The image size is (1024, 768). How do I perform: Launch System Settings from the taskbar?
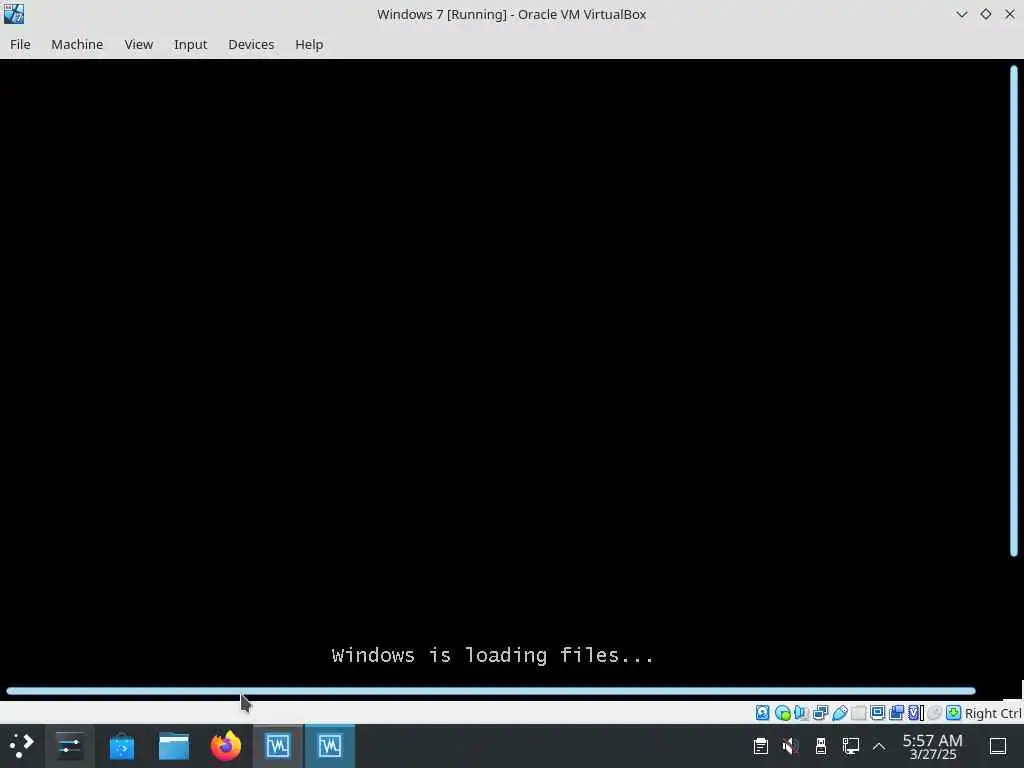coord(69,746)
